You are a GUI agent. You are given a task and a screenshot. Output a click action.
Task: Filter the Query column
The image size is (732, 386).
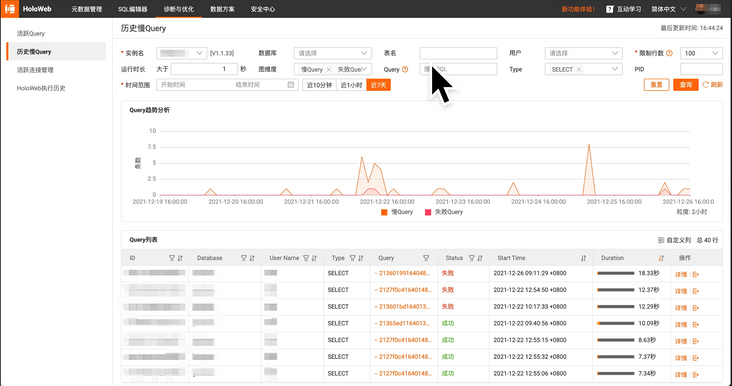tap(426, 258)
